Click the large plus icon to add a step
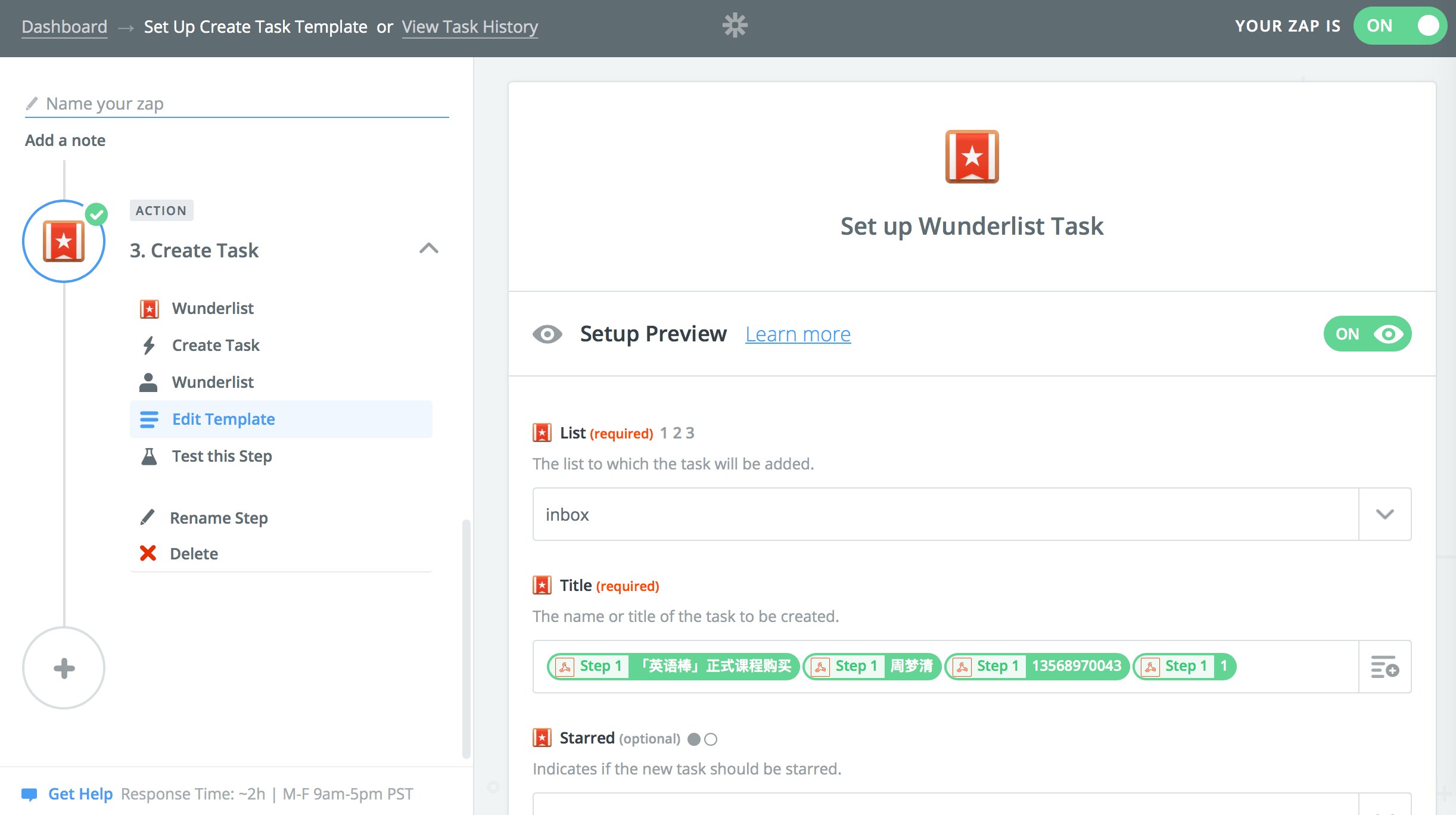The image size is (1456, 815). 64,668
